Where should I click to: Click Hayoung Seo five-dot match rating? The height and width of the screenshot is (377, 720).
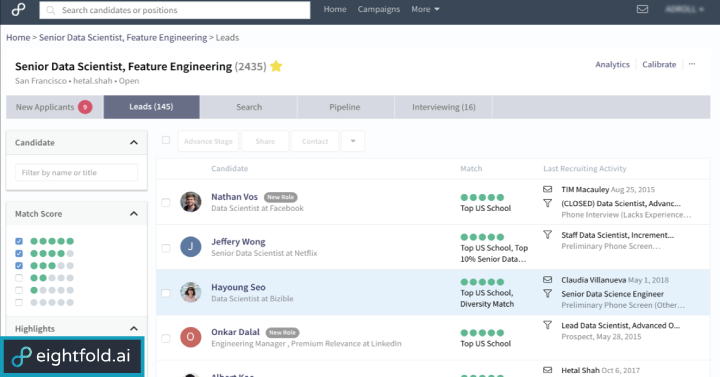coord(482,282)
